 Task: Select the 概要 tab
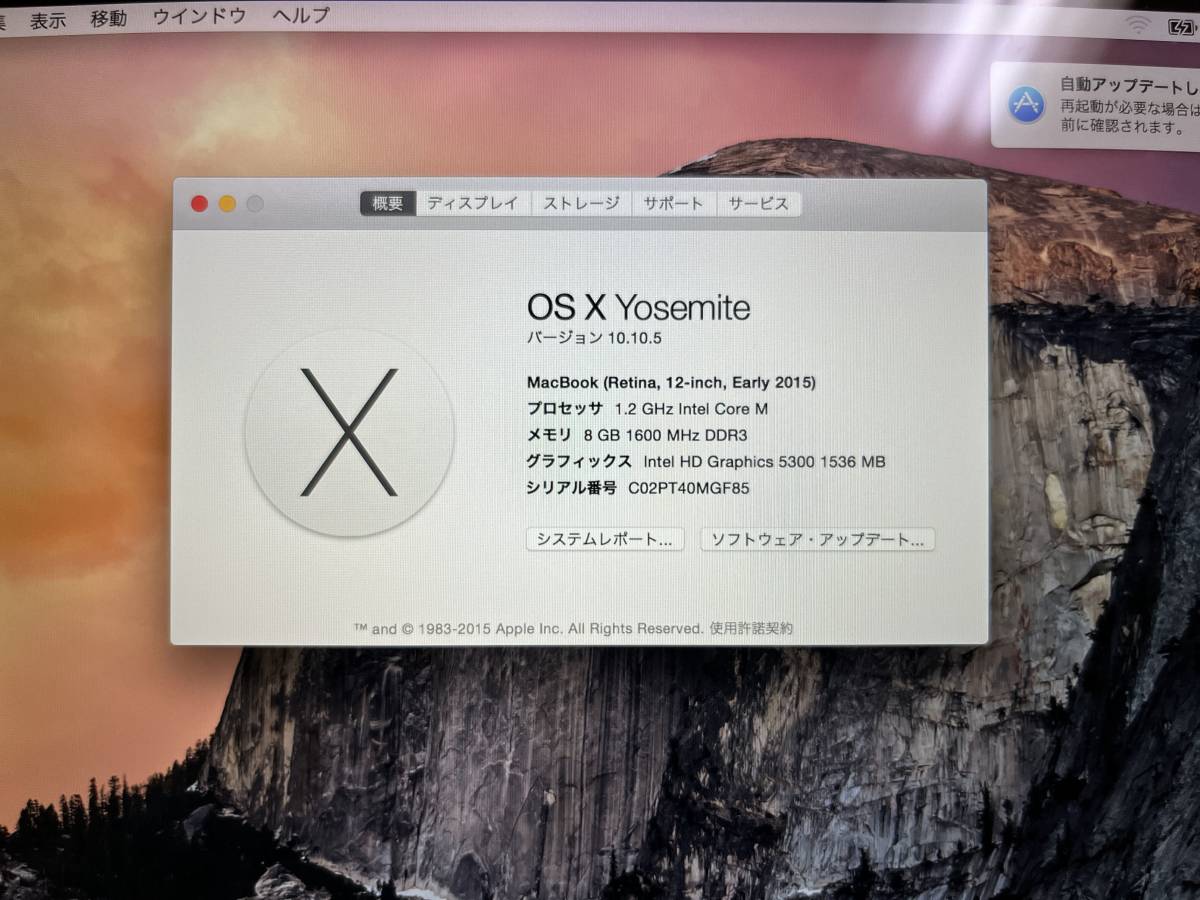coord(388,203)
